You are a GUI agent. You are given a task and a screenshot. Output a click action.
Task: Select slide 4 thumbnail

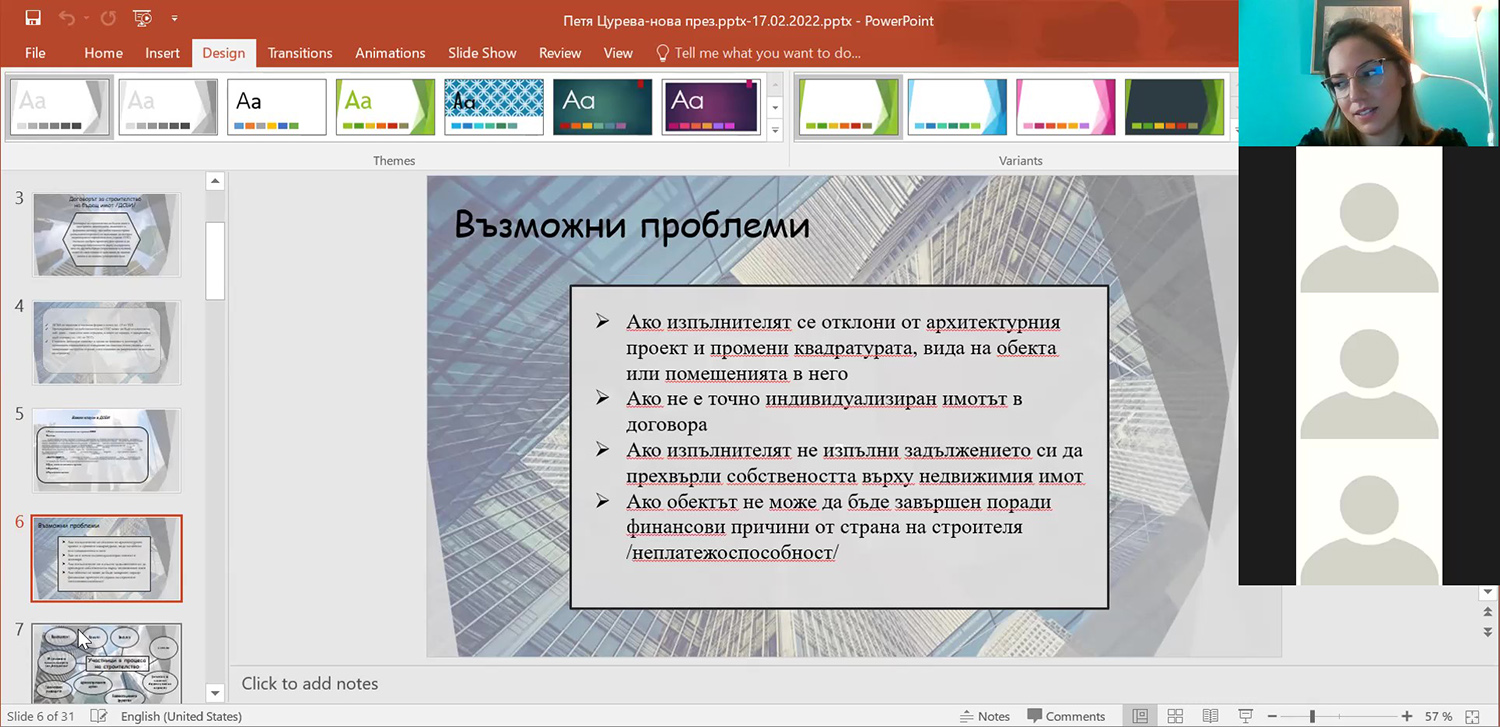(107, 342)
